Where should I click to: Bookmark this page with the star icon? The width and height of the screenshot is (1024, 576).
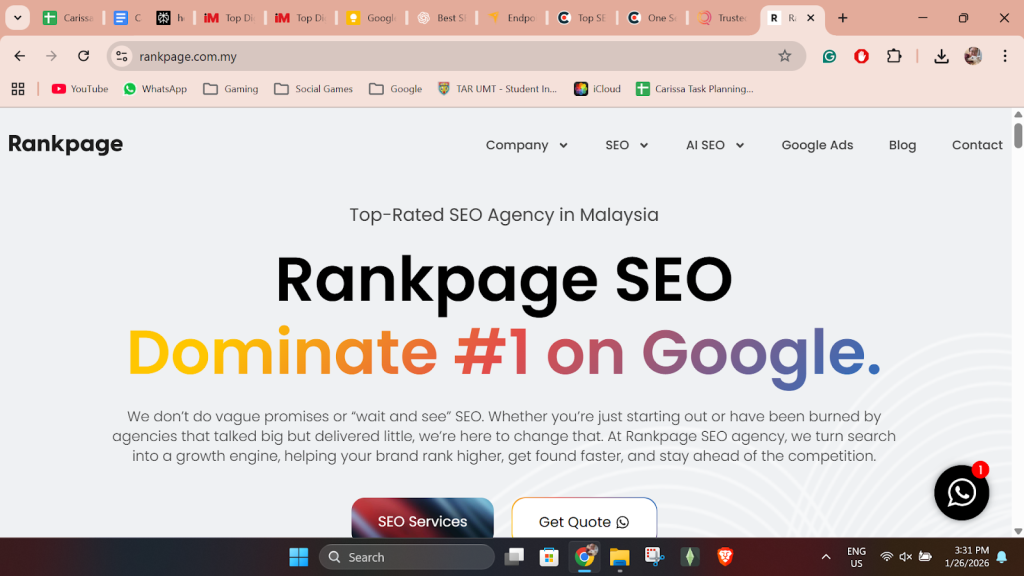coord(784,56)
